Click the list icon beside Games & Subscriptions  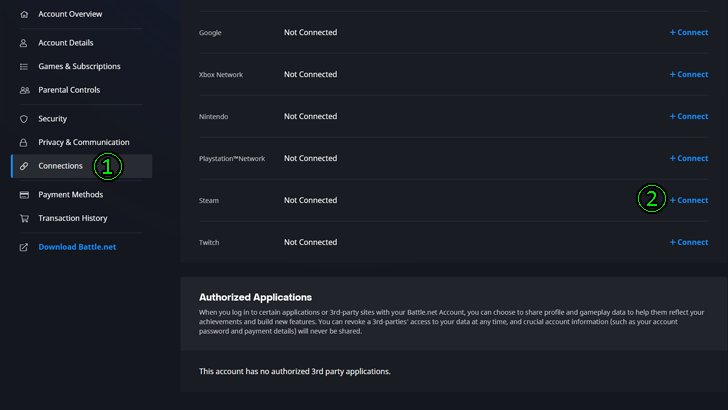[24, 67]
